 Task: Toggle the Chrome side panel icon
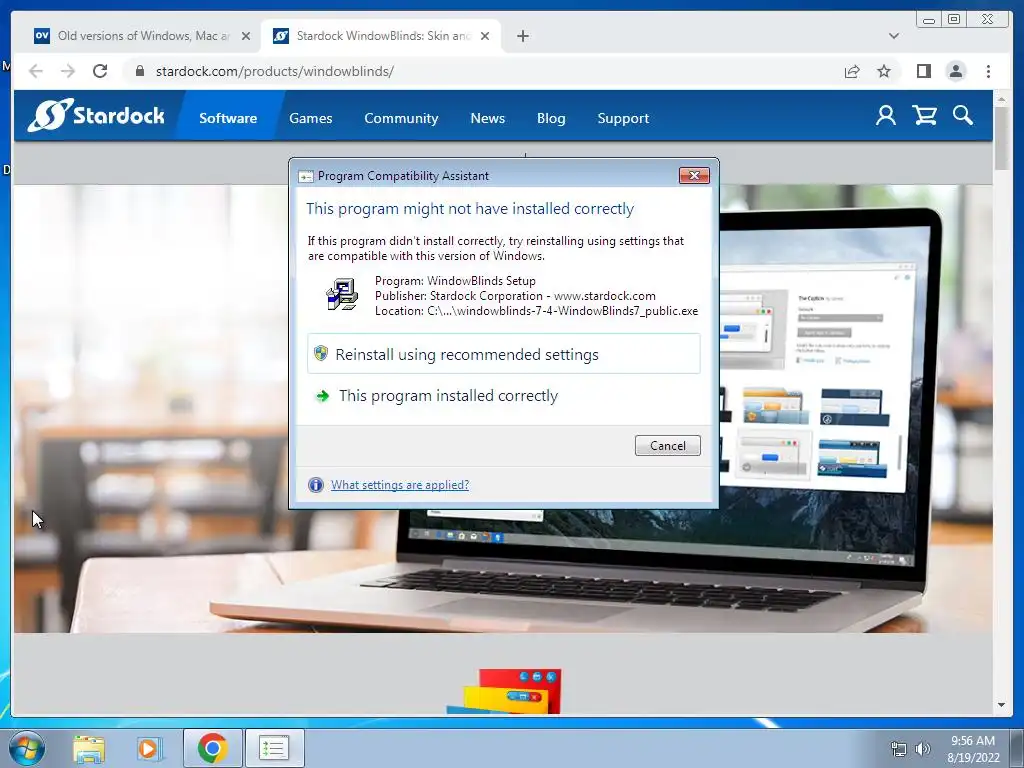pos(923,71)
